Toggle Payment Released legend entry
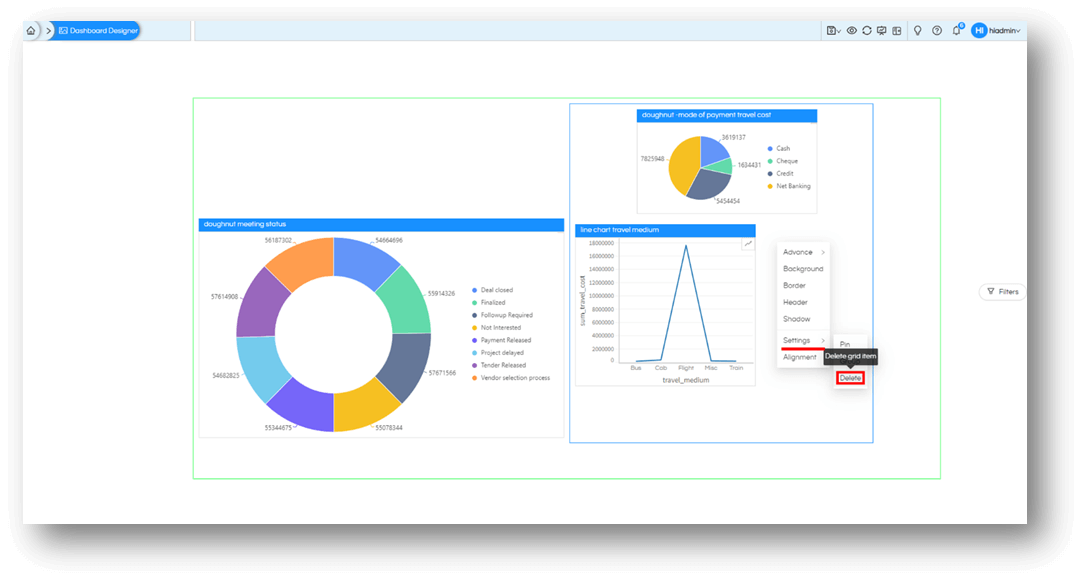The image size is (1081, 576). click(x=502, y=340)
